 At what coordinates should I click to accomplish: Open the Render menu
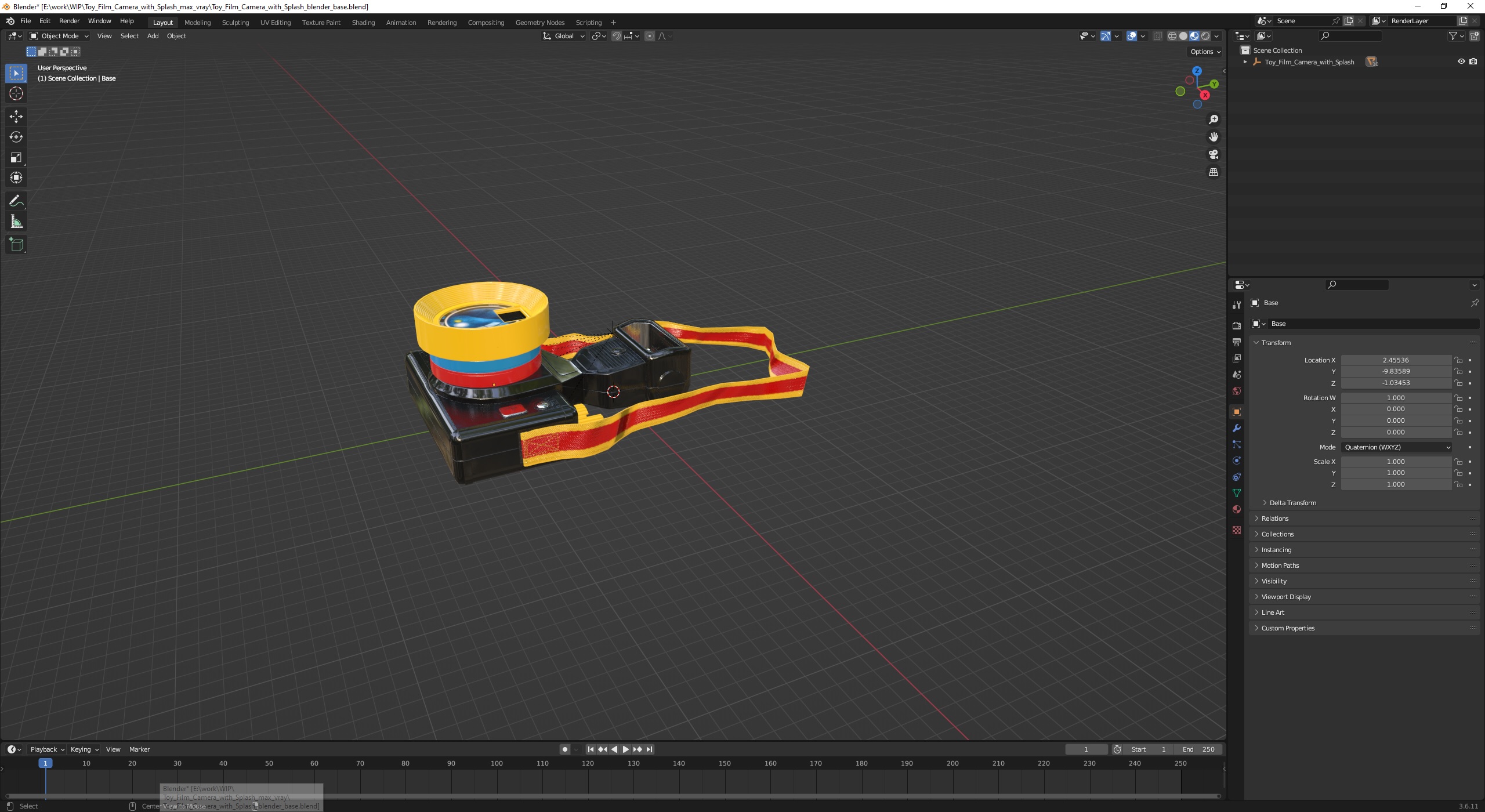[69, 21]
